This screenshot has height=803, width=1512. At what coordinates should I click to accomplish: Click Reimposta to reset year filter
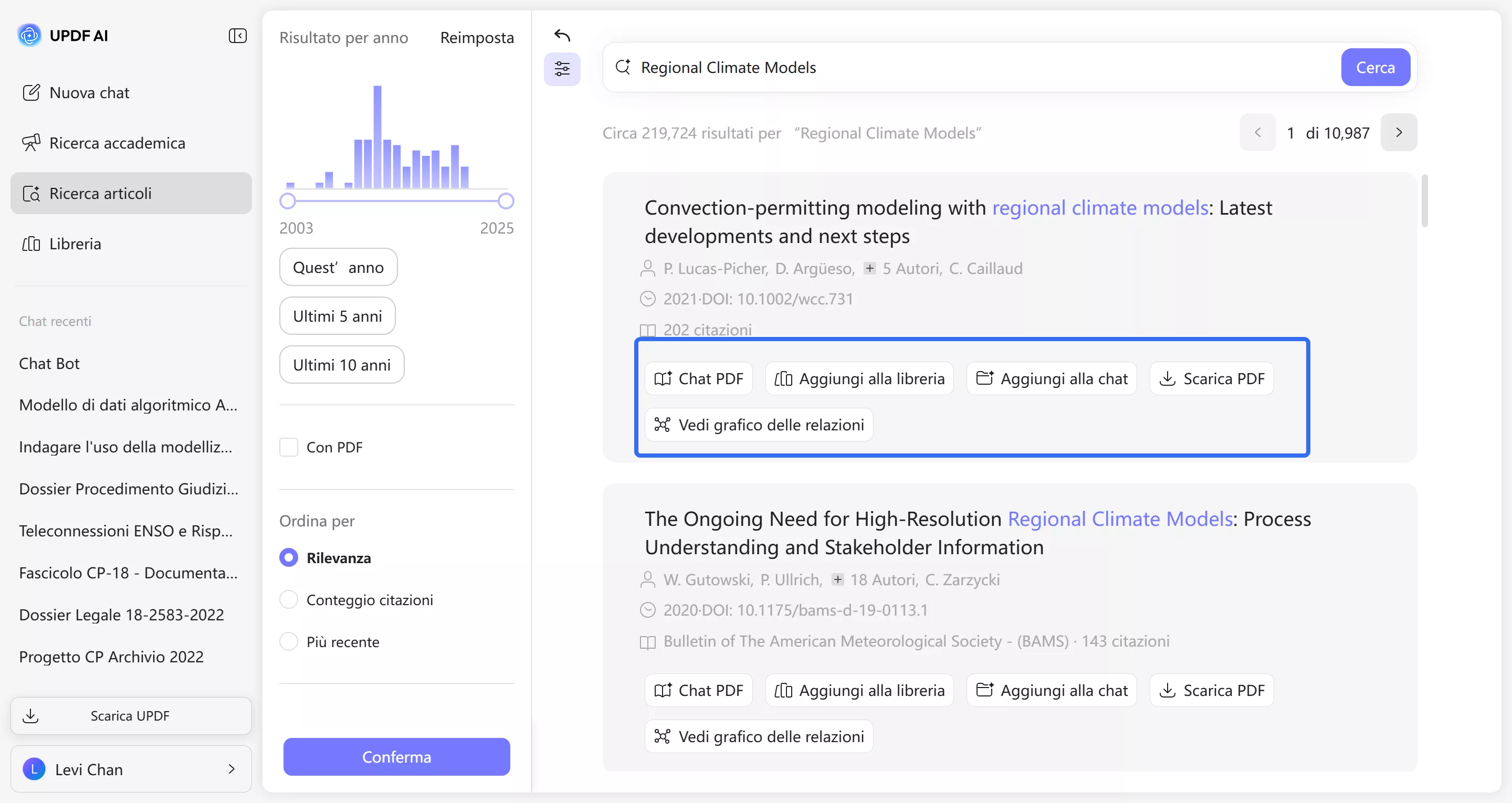(477, 38)
